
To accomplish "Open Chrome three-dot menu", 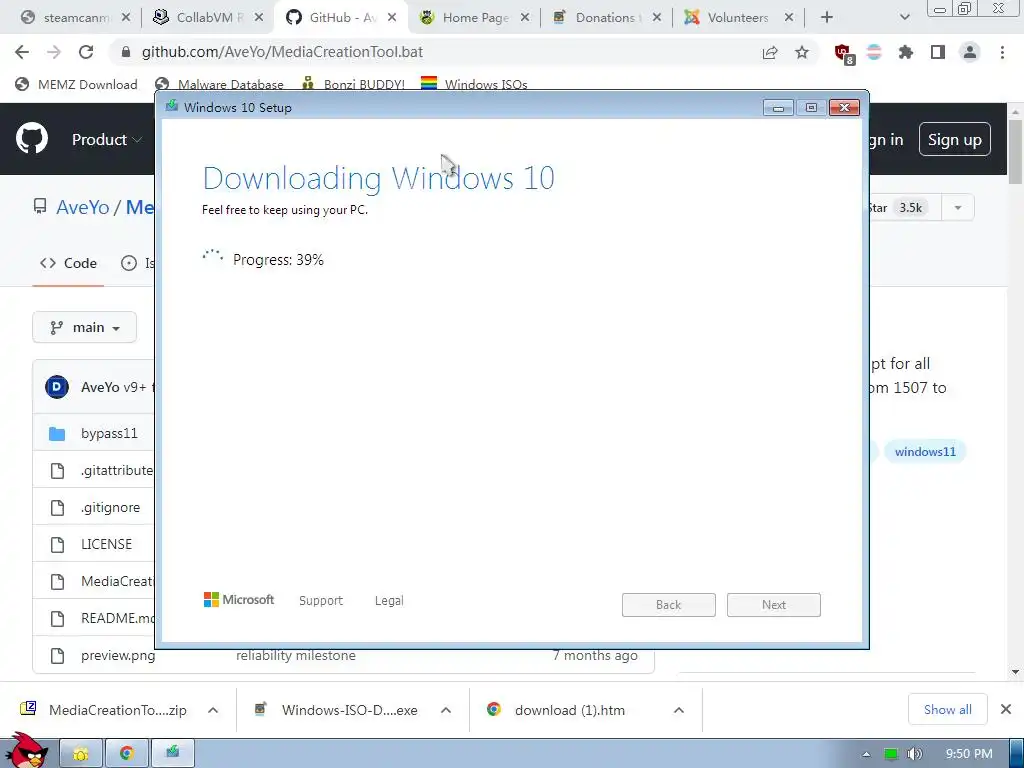I will click(1002, 52).
